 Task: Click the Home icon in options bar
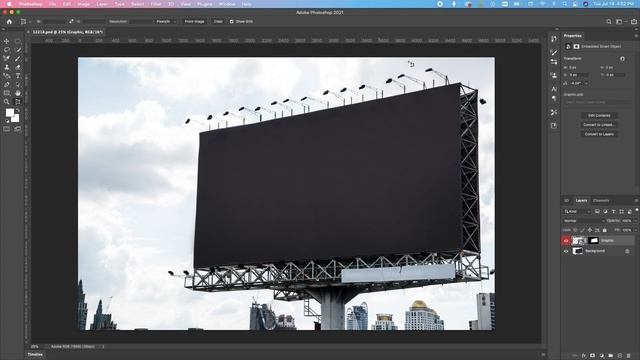coord(9,22)
